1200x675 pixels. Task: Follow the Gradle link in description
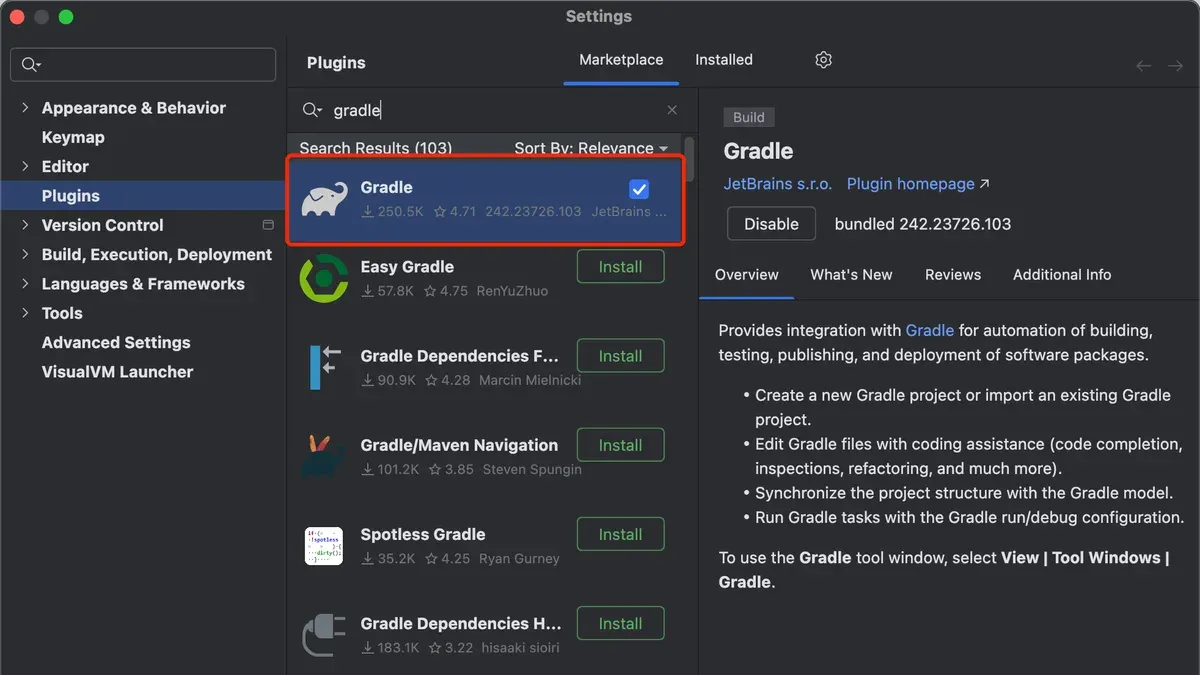pyautogui.click(x=930, y=330)
